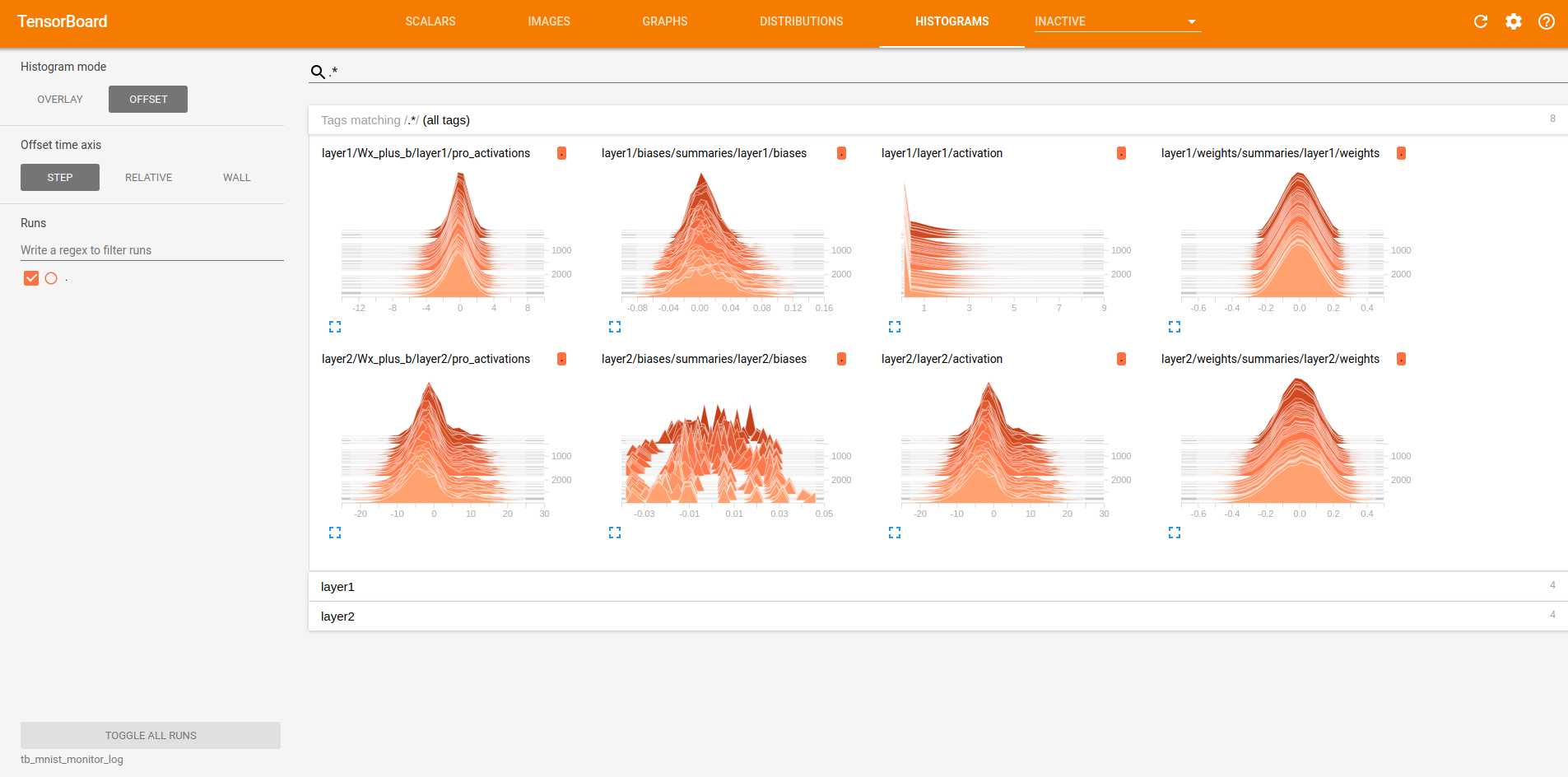
Task: Click the tb_mnist_monitor_log directory label
Action: click(x=72, y=760)
